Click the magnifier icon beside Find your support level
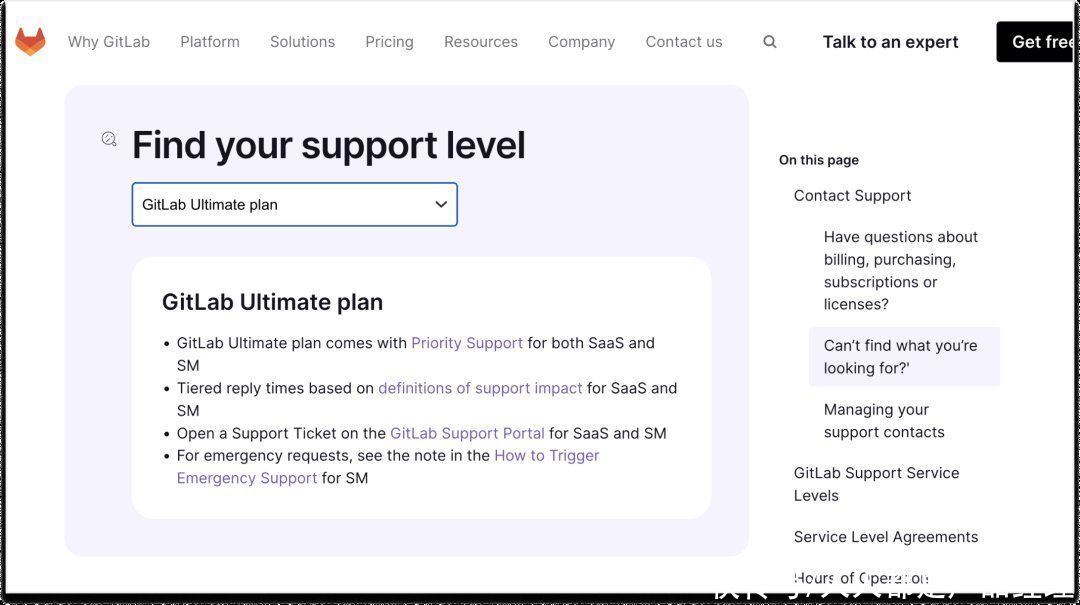Image resolution: width=1080 pixels, height=605 pixels. [109, 139]
